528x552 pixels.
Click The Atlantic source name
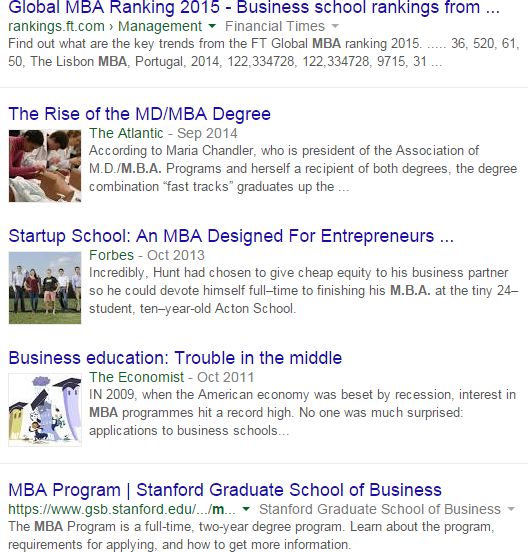[126, 133]
